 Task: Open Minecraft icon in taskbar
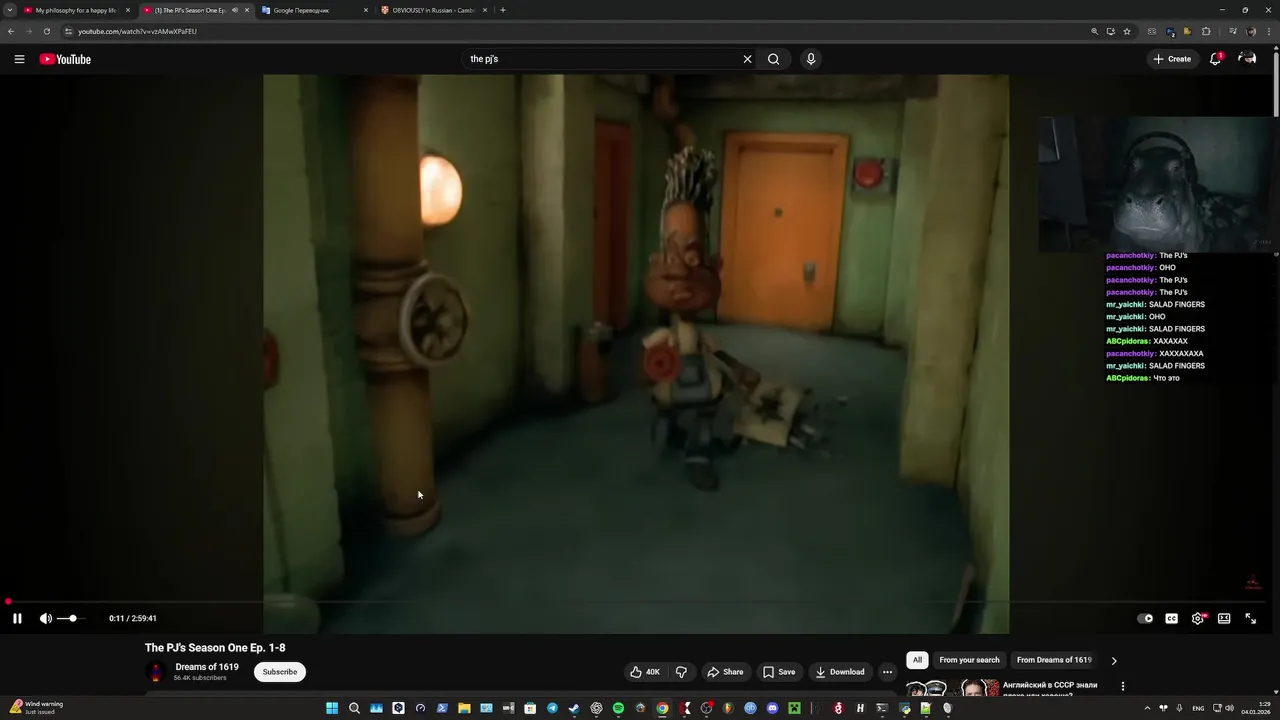point(794,708)
